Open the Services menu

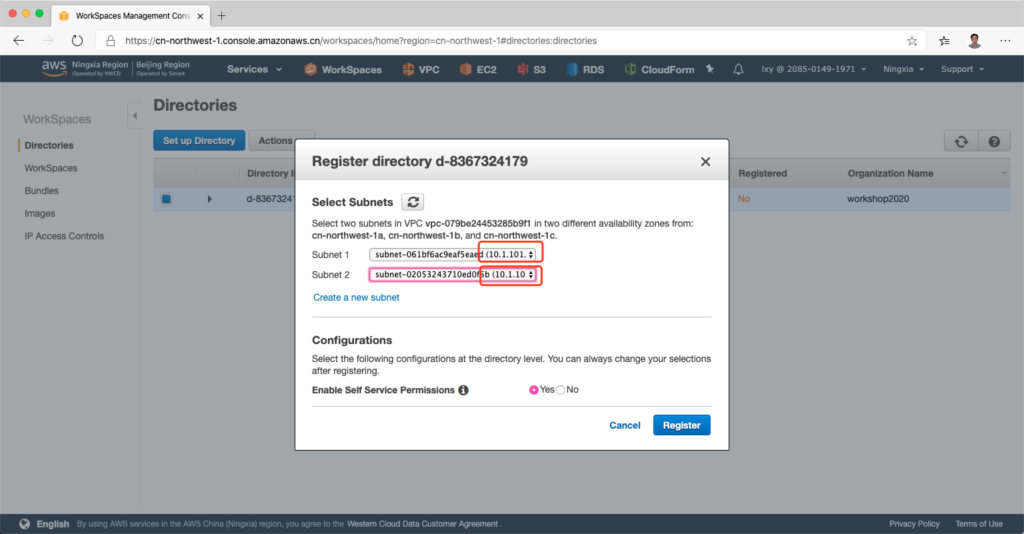254,69
